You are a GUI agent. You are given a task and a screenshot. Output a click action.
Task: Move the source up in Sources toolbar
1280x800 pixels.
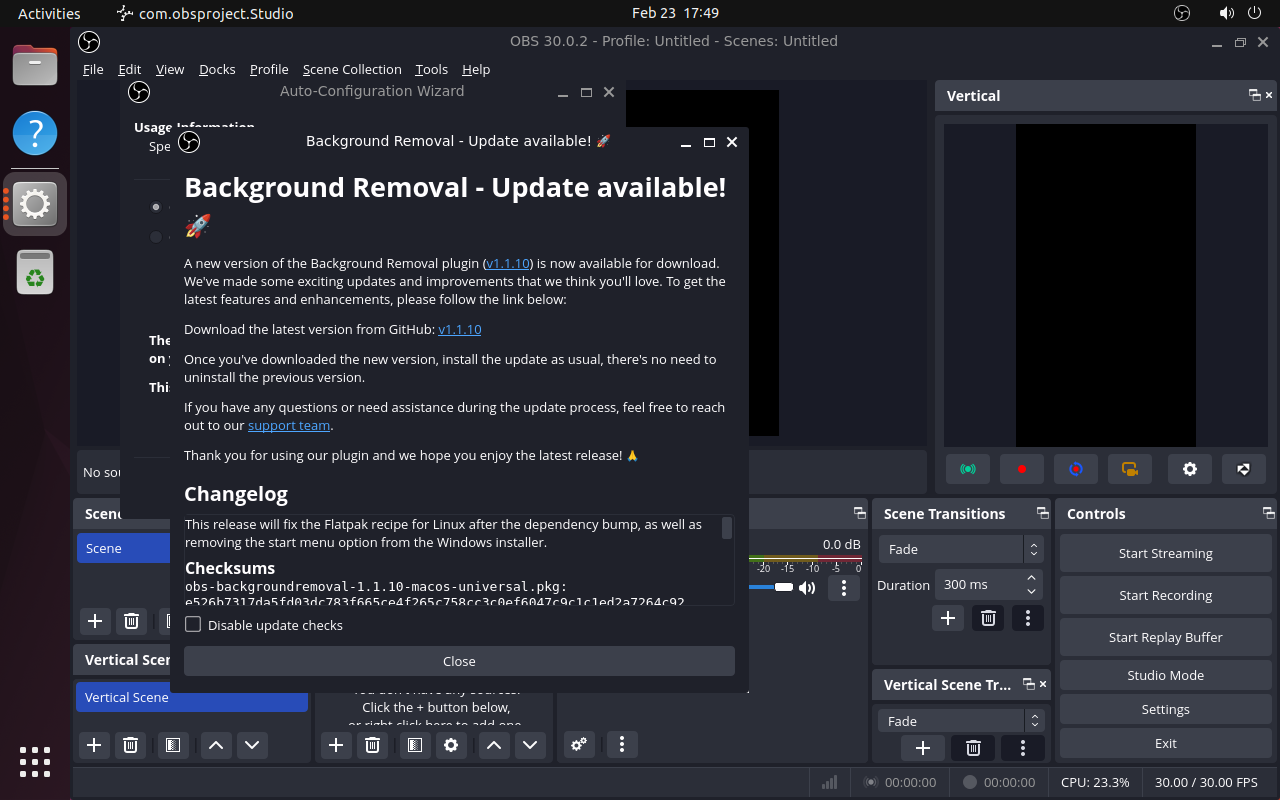(494, 745)
